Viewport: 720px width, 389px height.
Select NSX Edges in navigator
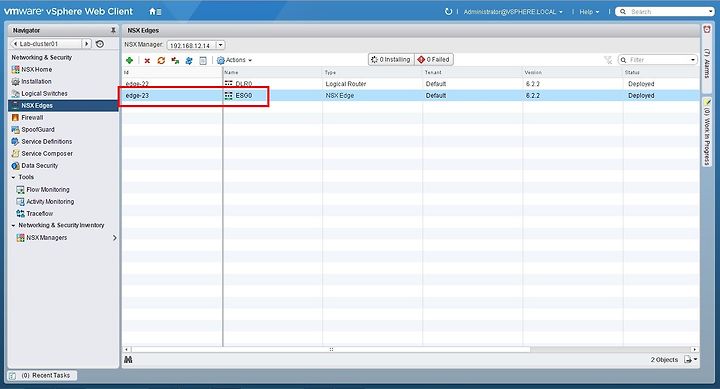point(63,106)
